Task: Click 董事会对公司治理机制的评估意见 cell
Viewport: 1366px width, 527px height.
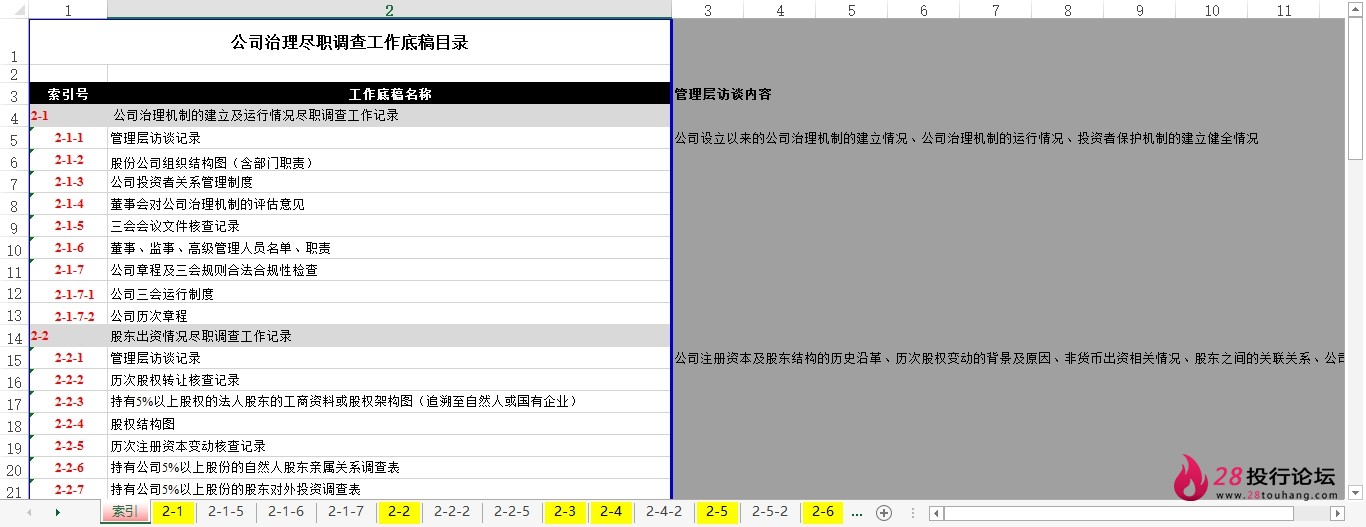Action: click(x=389, y=205)
